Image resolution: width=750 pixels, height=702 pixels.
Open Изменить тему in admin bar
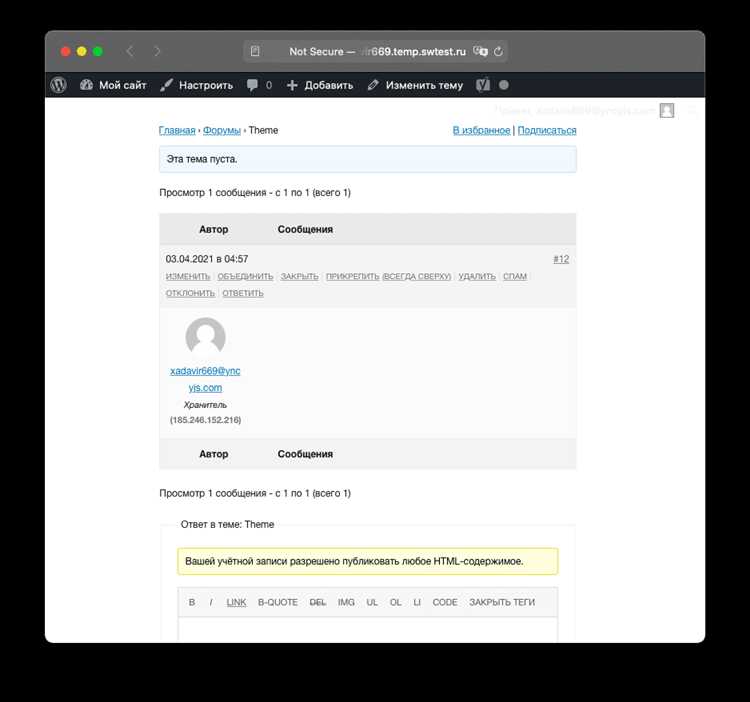click(x=415, y=85)
